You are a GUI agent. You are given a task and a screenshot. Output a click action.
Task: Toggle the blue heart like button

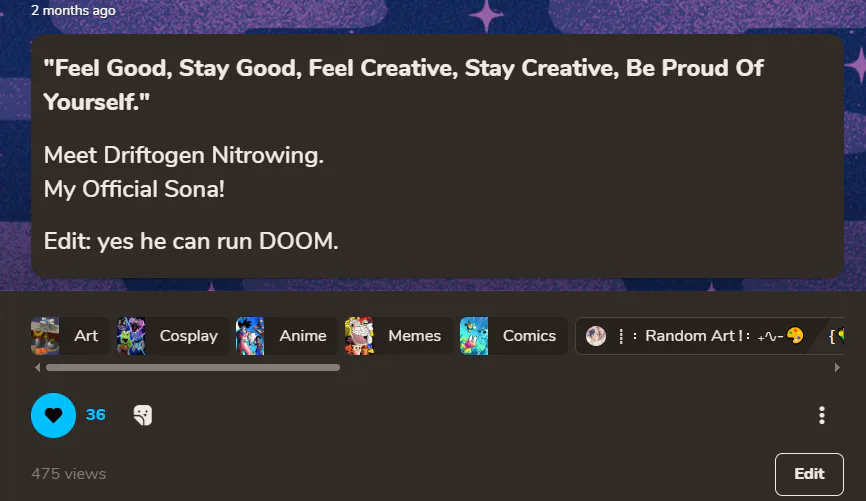pyautogui.click(x=53, y=415)
